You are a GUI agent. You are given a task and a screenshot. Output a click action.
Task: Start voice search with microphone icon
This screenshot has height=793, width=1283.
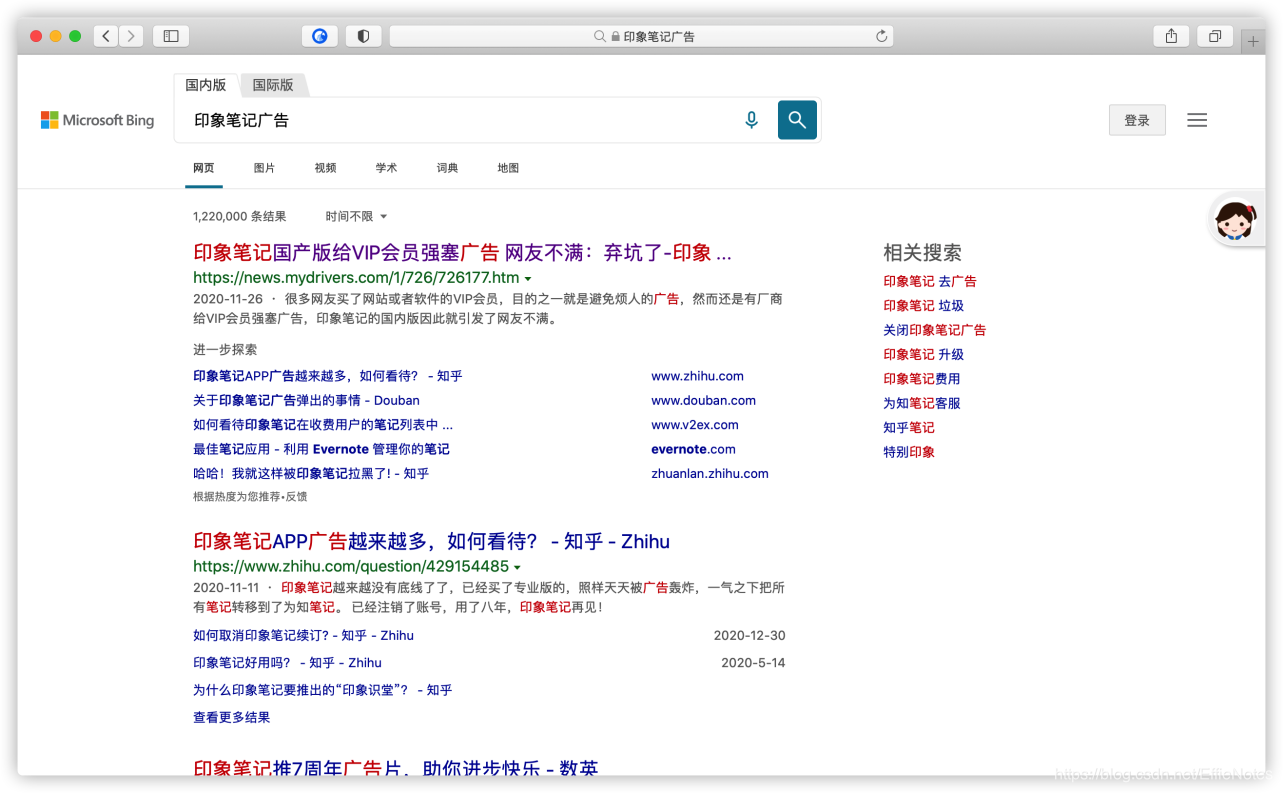[x=752, y=120]
